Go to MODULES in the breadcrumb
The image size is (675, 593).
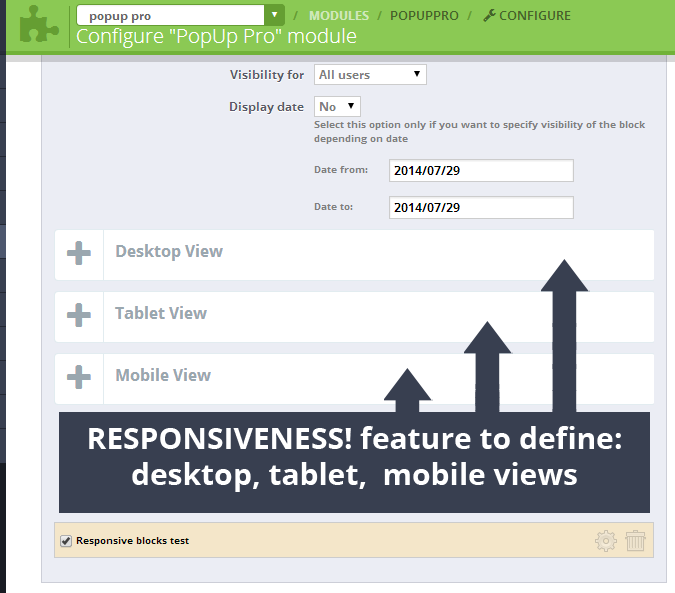click(x=338, y=15)
